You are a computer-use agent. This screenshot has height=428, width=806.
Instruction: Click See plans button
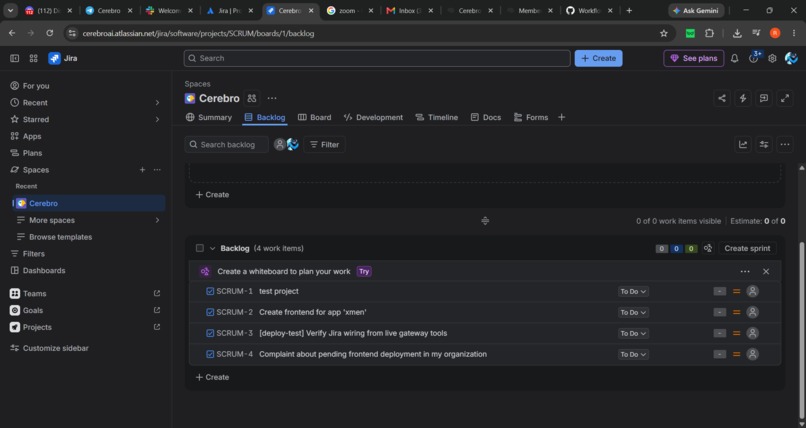coord(693,58)
